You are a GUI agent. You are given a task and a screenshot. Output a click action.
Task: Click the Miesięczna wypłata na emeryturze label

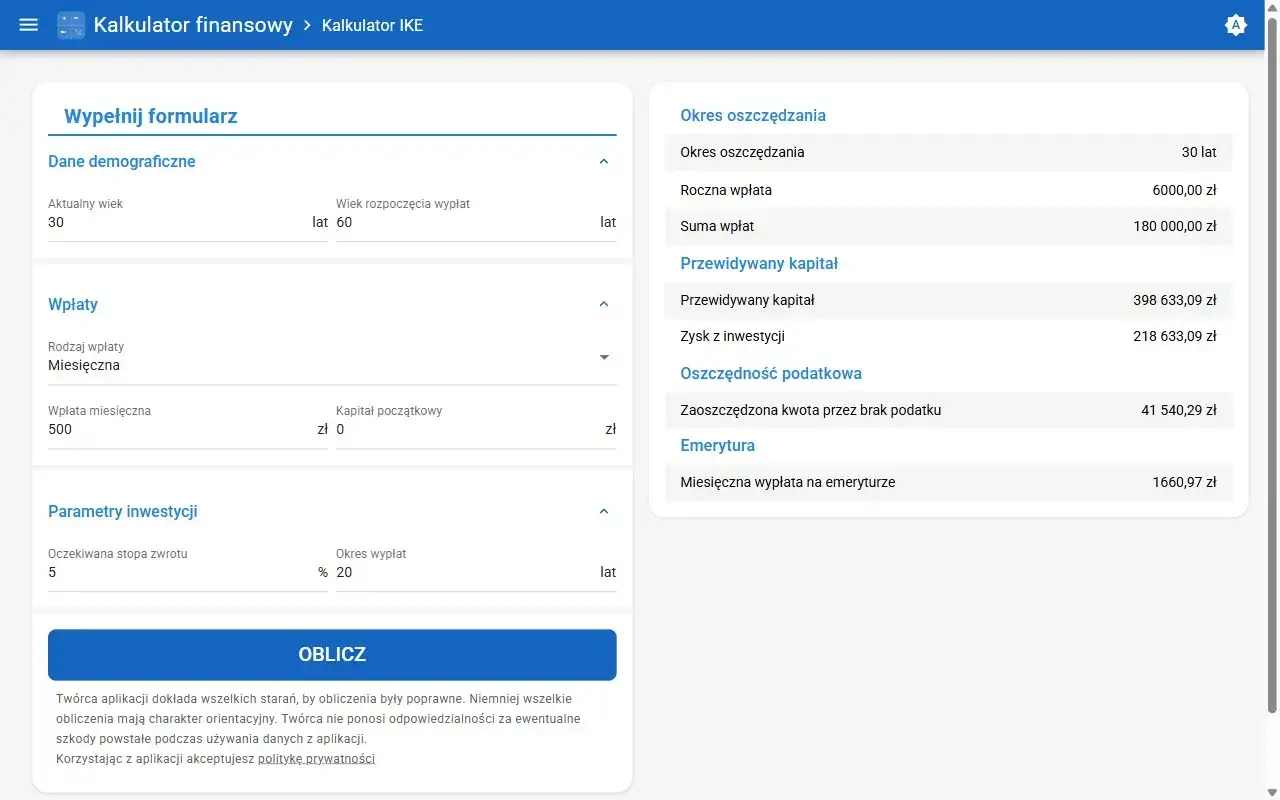click(788, 482)
